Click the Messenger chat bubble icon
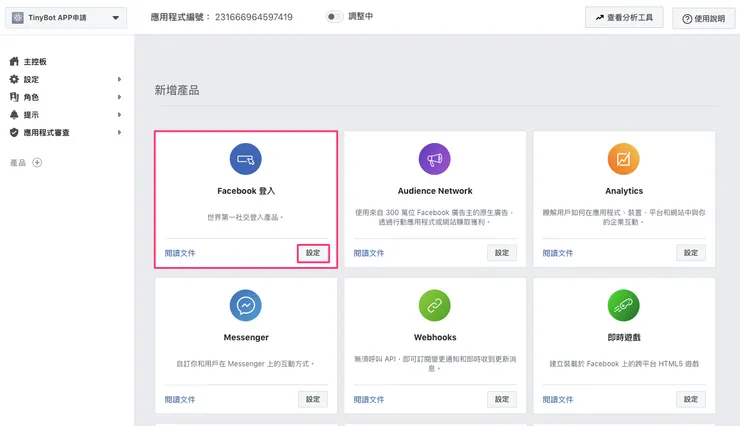Image resolution: width=740 pixels, height=426 pixels. click(245, 305)
